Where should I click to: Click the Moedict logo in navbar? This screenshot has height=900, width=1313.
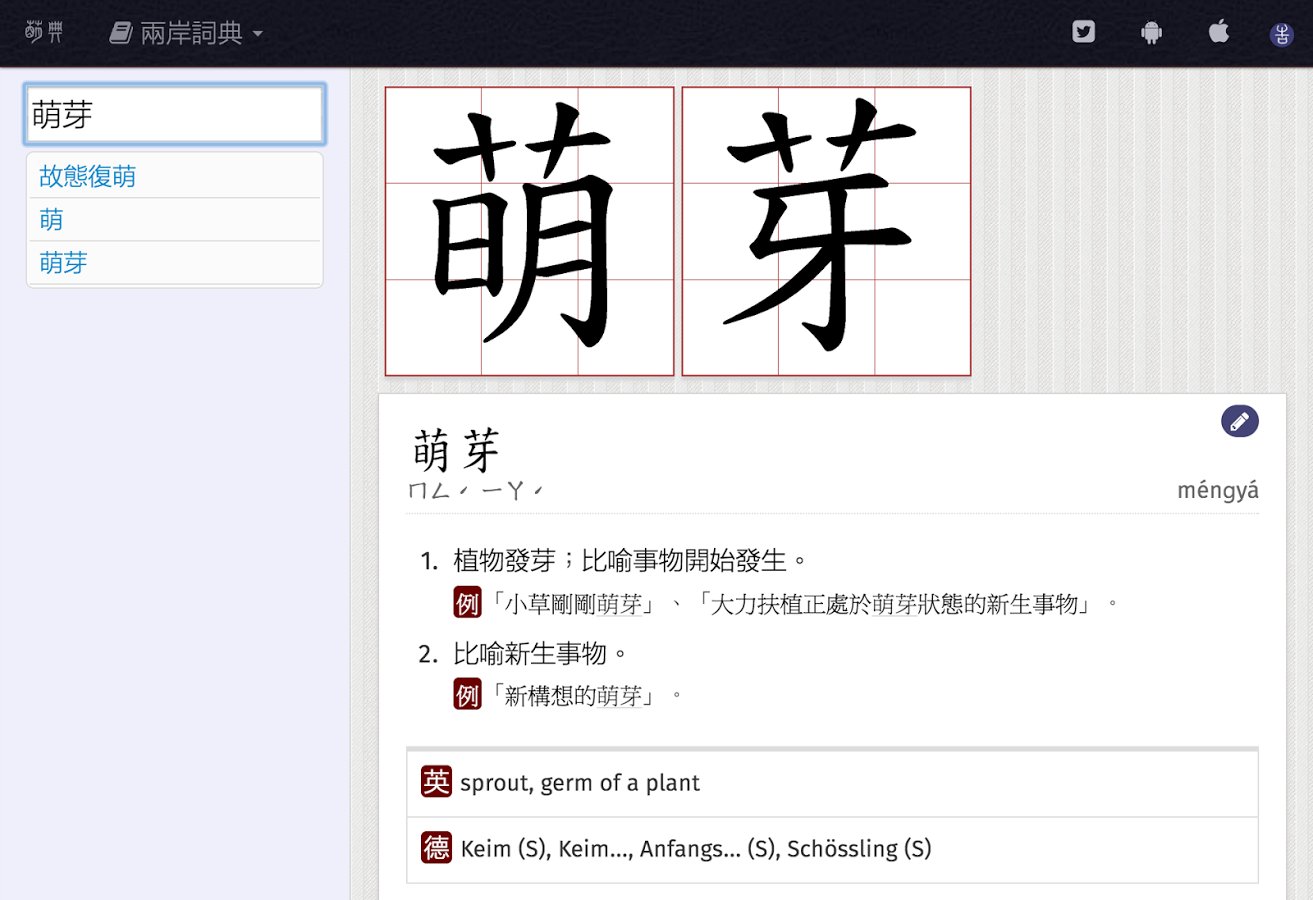pyautogui.click(x=45, y=33)
